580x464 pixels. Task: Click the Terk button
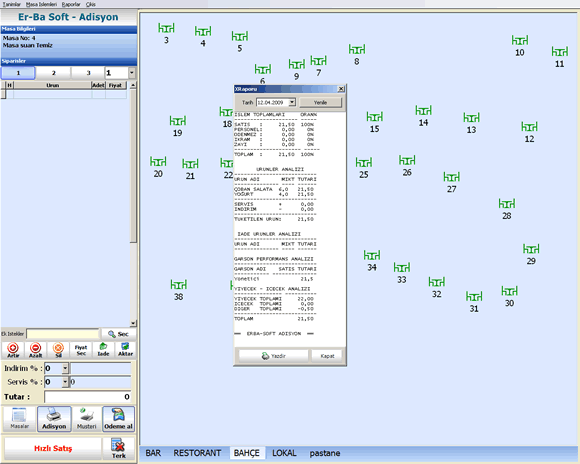tap(118, 448)
